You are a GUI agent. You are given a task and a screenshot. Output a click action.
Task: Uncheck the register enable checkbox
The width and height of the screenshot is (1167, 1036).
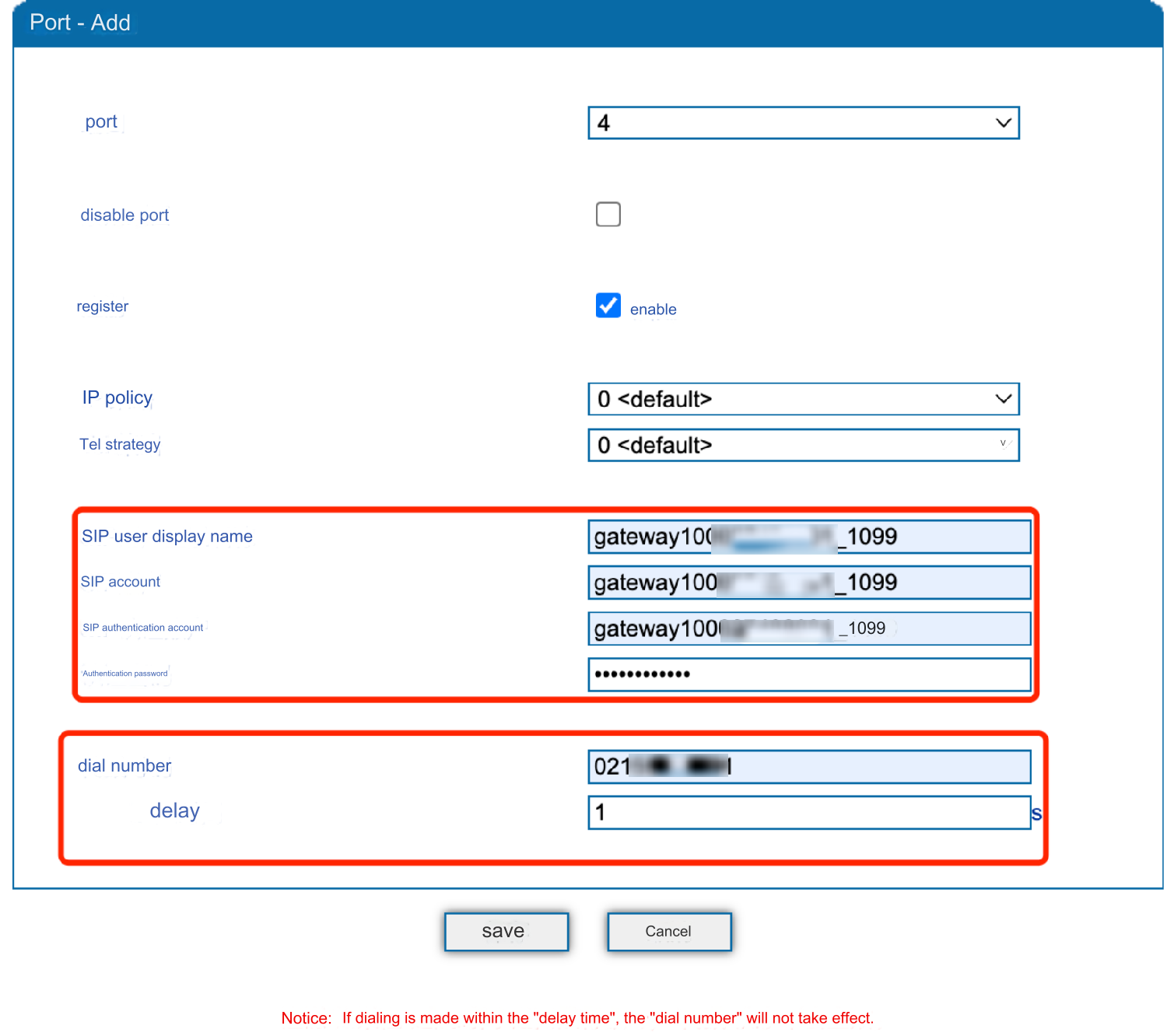608,306
